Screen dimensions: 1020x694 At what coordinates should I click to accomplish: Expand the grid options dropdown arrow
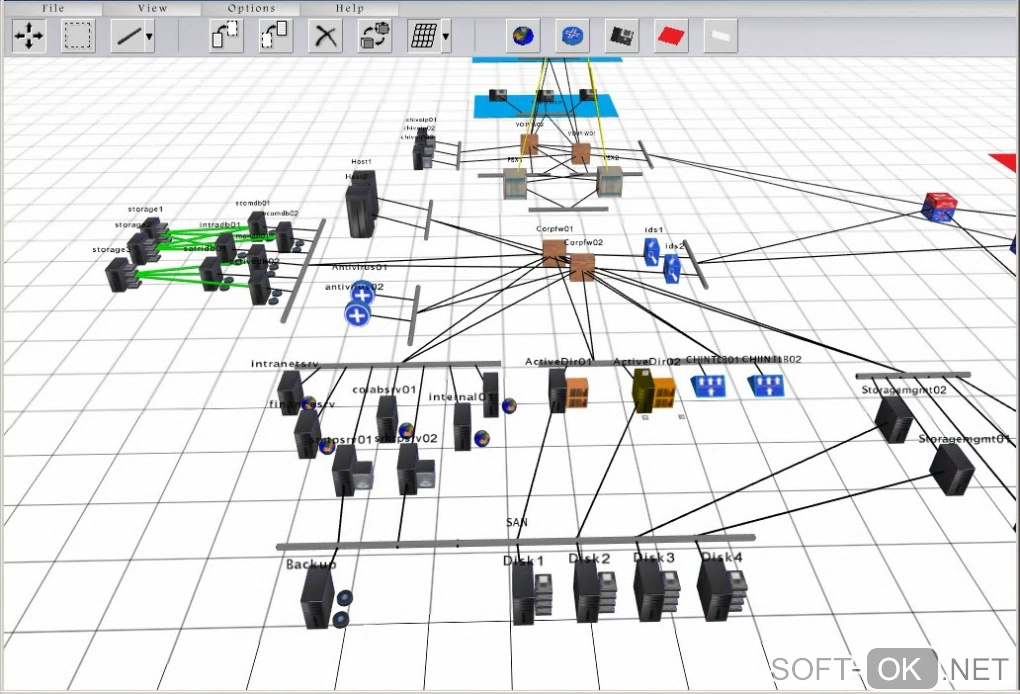point(446,36)
